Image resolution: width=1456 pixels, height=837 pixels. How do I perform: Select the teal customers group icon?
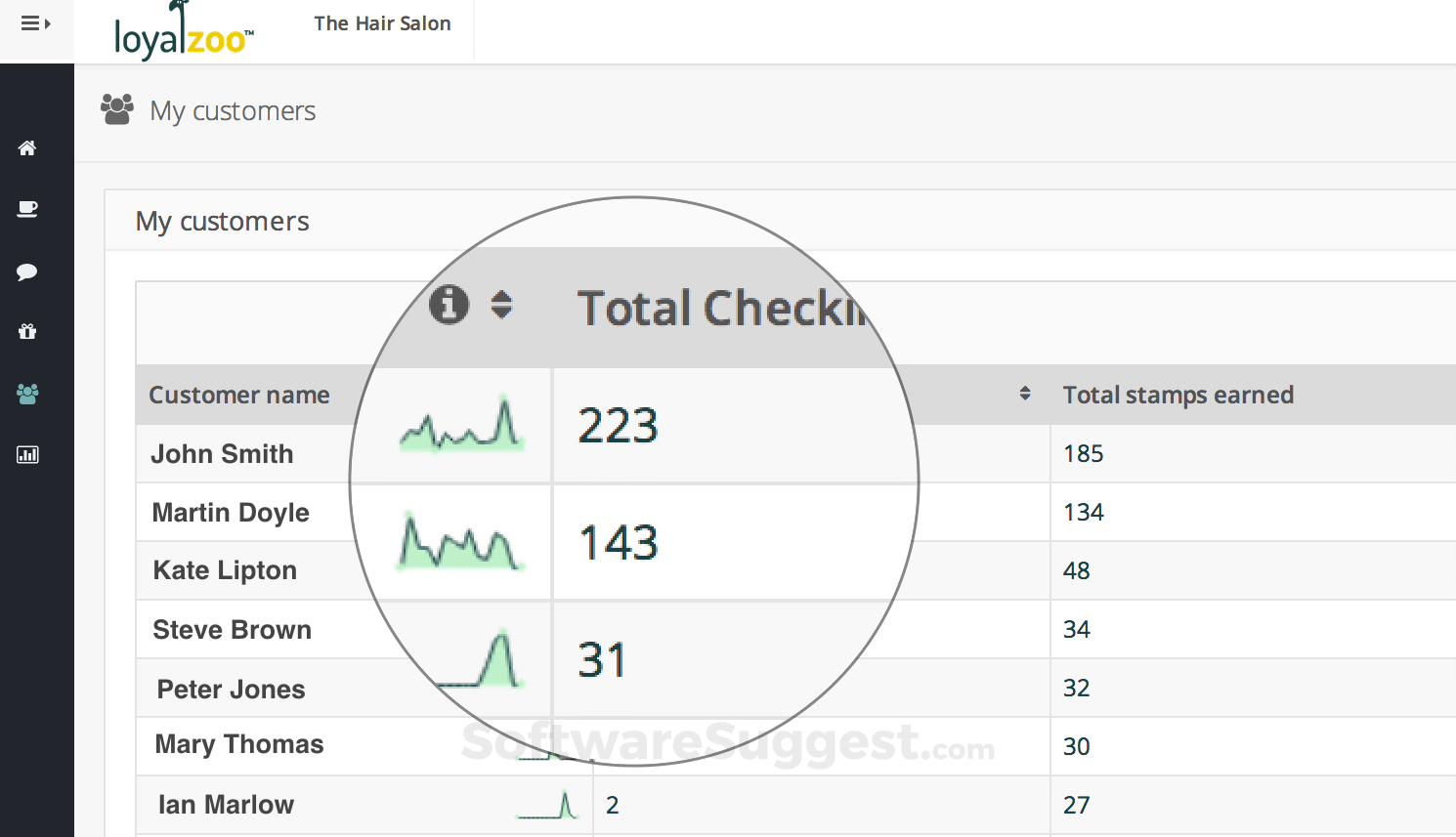pyautogui.click(x=27, y=394)
